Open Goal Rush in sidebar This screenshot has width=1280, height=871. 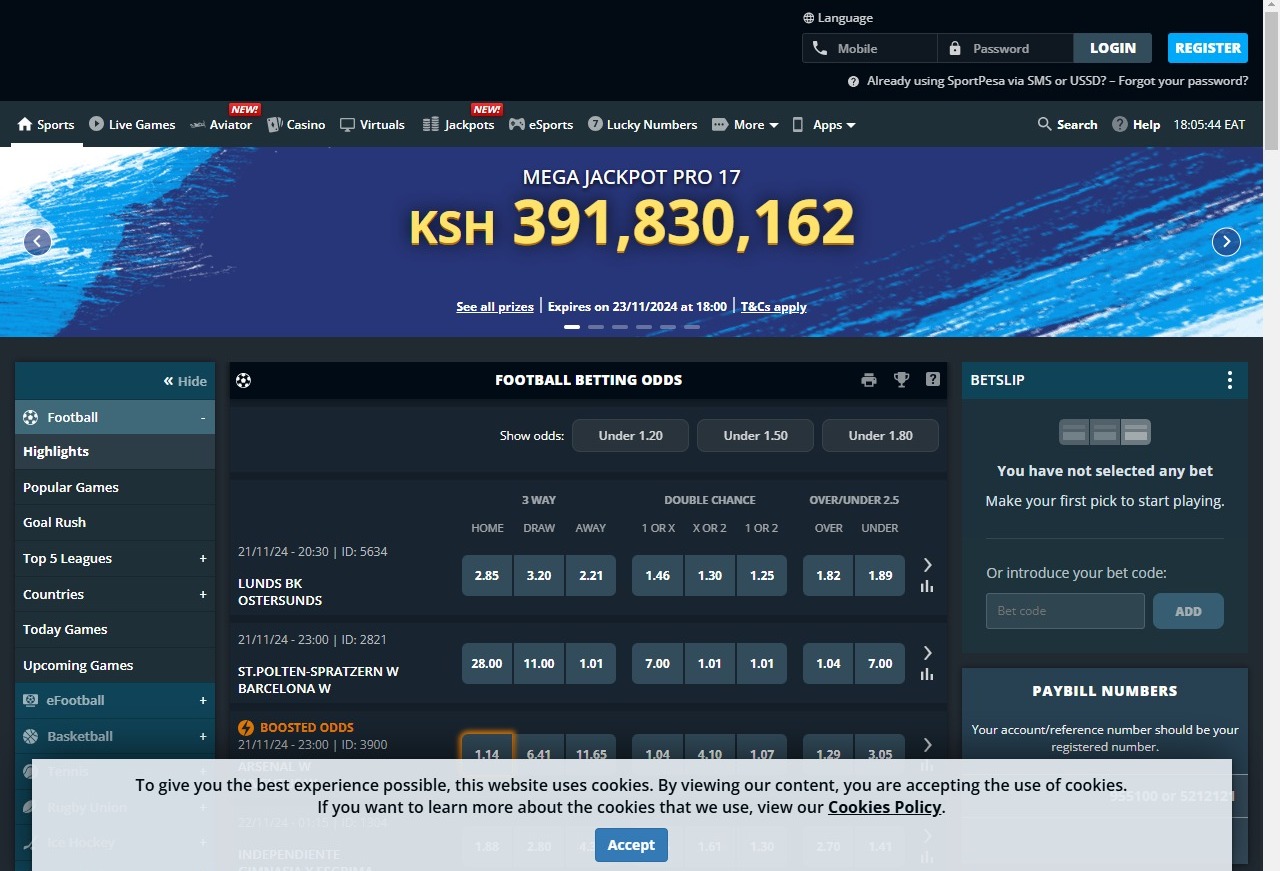(x=115, y=522)
